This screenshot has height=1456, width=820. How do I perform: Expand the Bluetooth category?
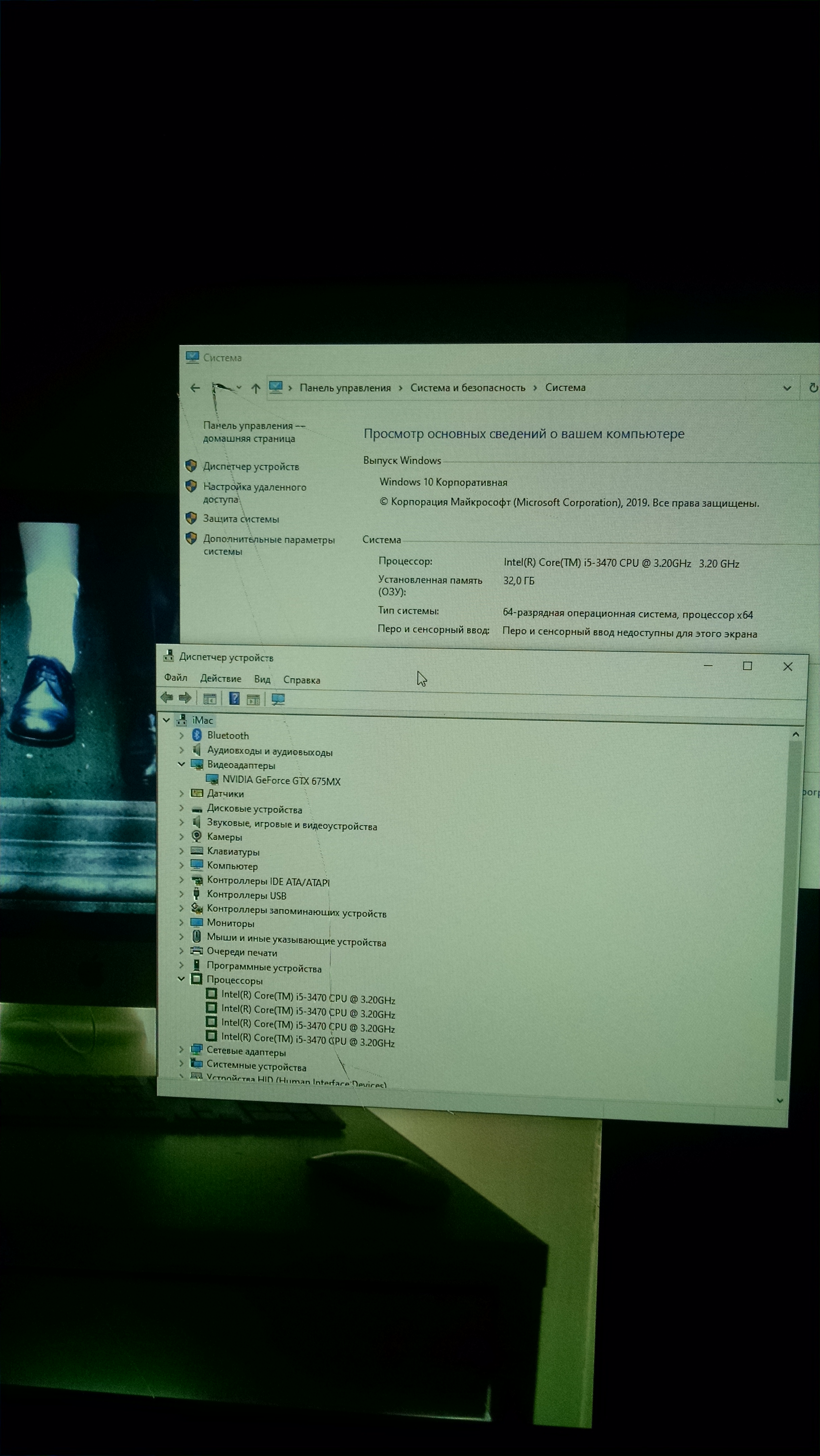tap(181, 735)
